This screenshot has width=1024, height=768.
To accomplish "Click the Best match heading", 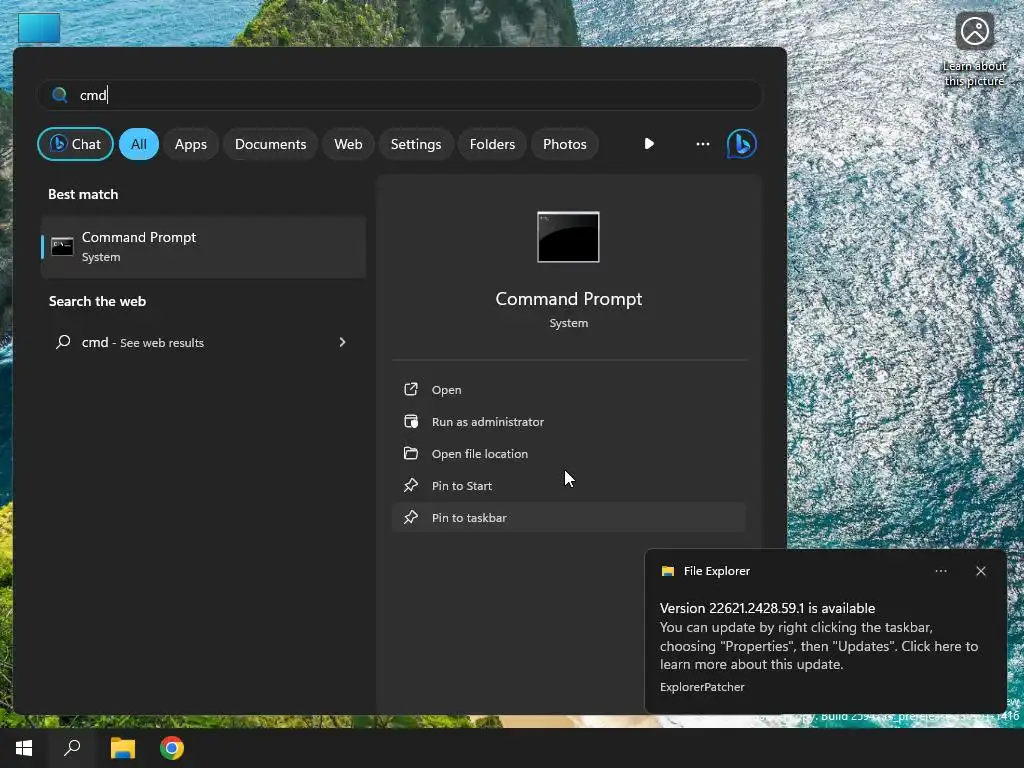I will pyautogui.click(x=83, y=195).
